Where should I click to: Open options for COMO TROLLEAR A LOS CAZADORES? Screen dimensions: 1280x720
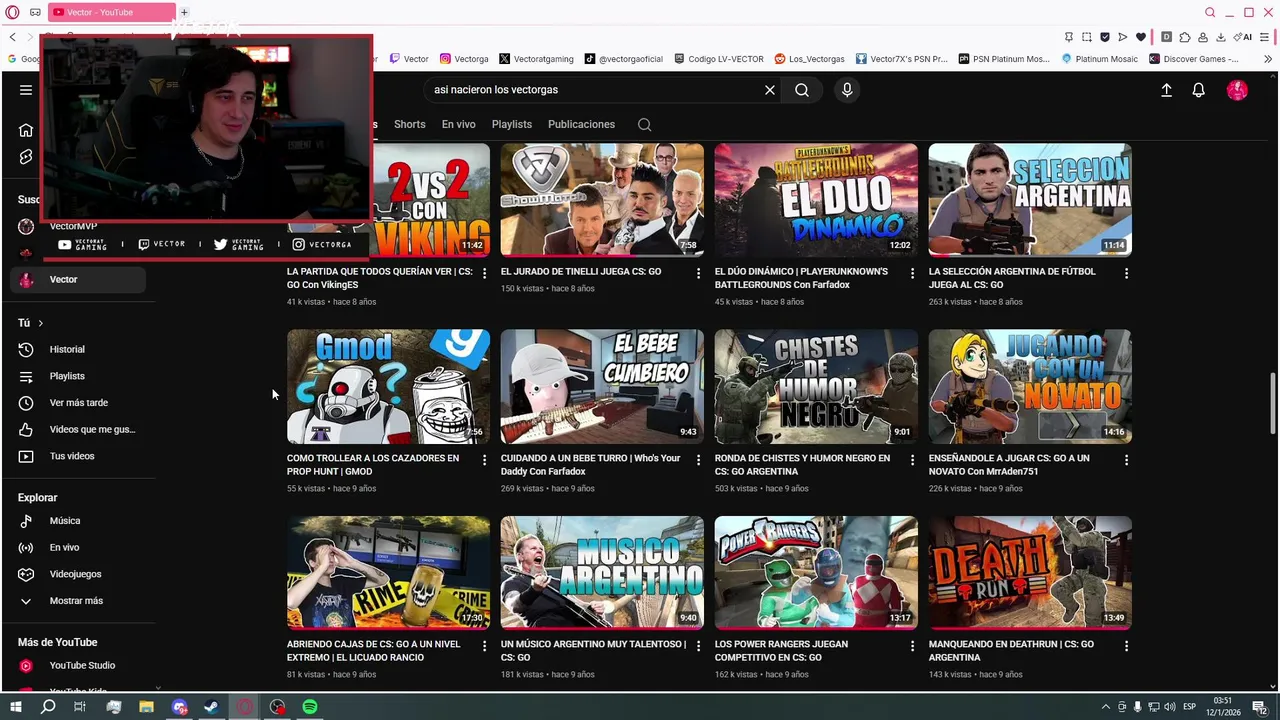(x=485, y=460)
